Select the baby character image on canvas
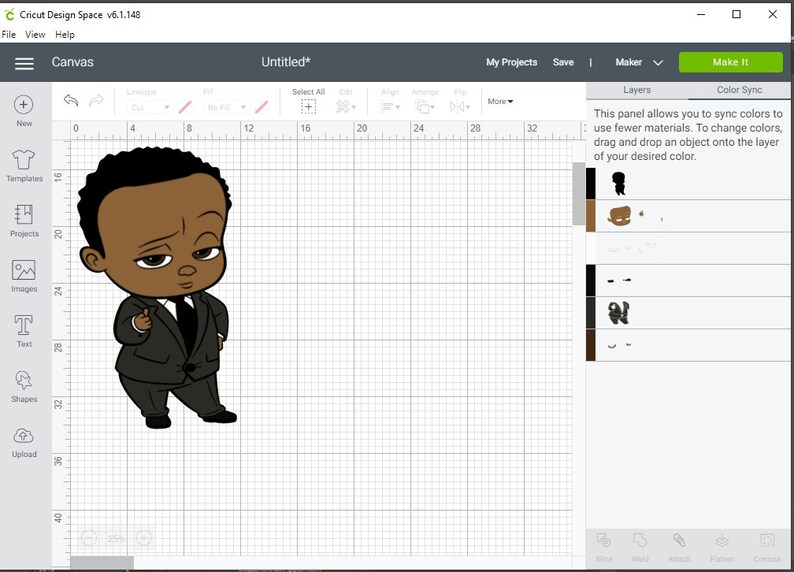Image resolution: width=794 pixels, height=572 pixels. tap(157, 287)
